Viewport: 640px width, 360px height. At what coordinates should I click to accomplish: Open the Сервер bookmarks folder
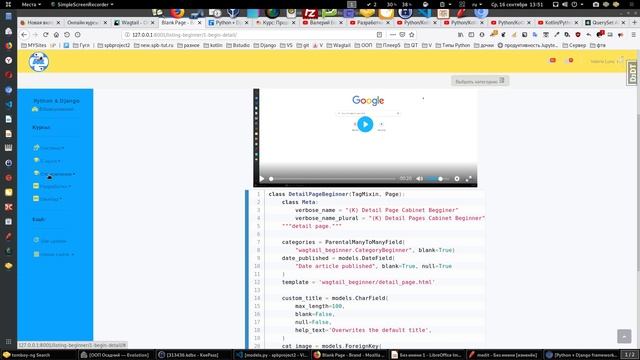574,45
